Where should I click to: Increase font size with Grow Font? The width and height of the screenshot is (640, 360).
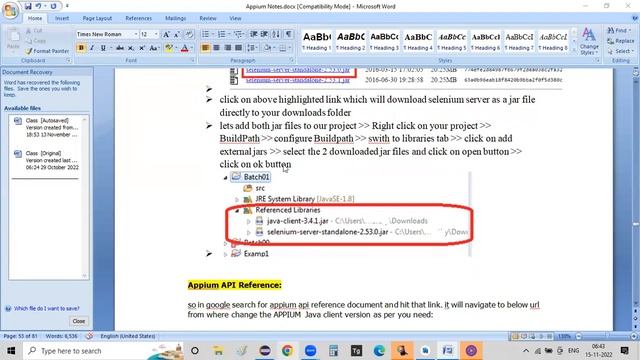point(166,35)
